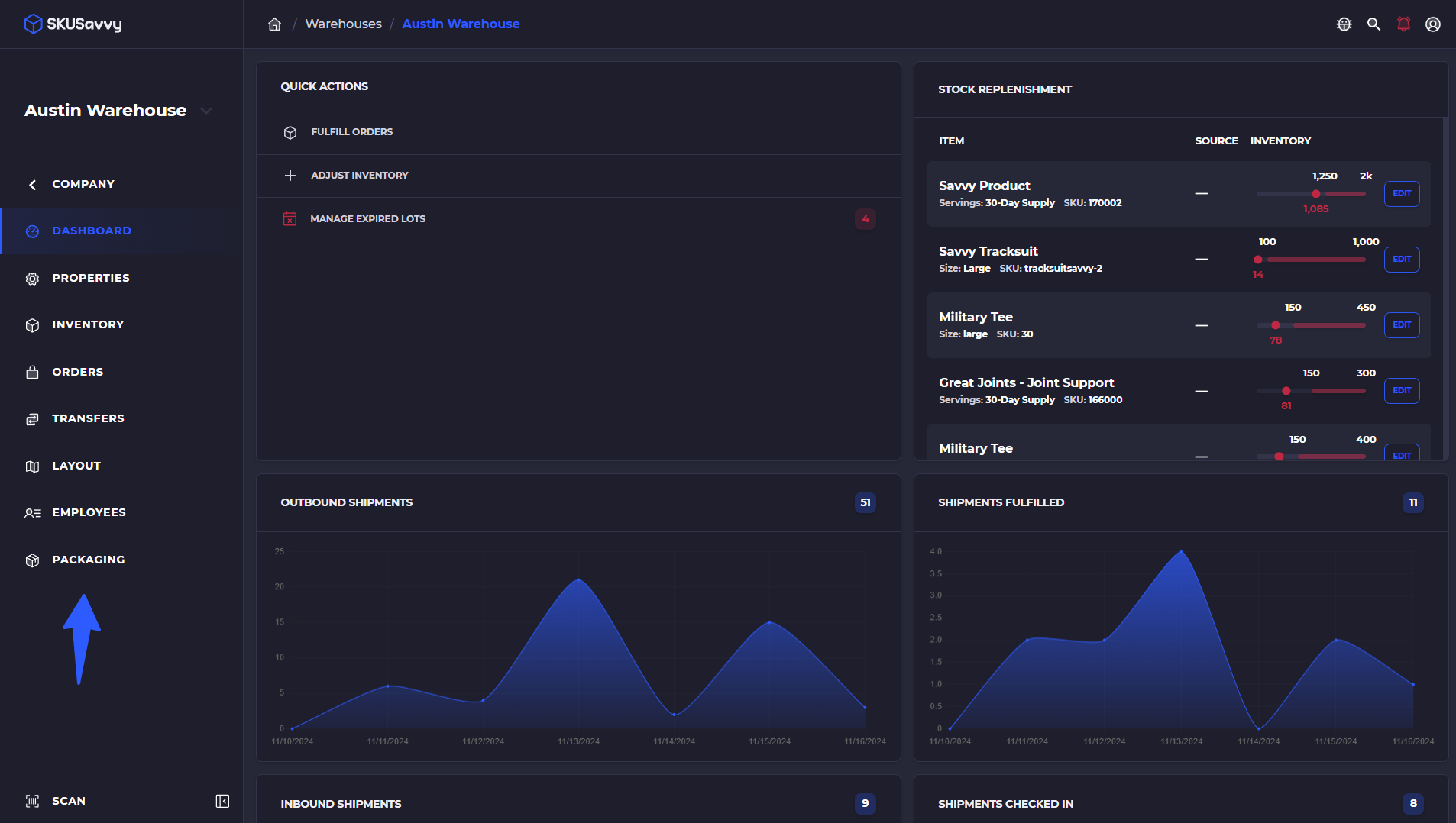The width and height of the screenshot is (1456, 823).
Task: Click the SKUSavvy logo
Action: point(73,24)
